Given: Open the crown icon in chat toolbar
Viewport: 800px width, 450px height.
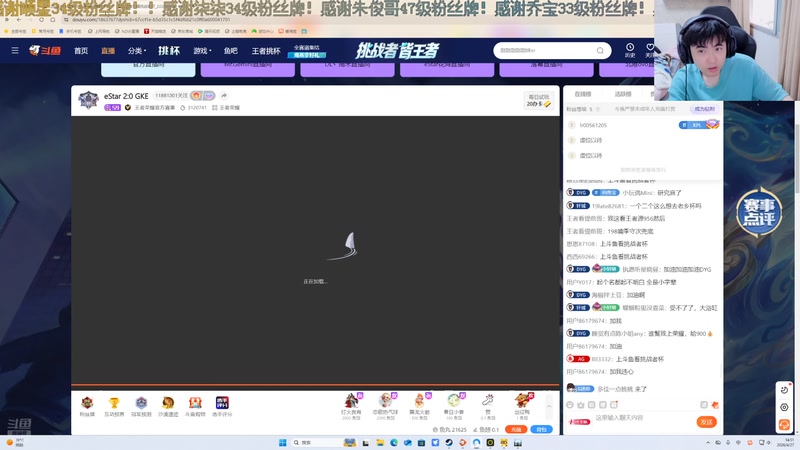Looking at the screenshot, I should (x=581, y=405).
